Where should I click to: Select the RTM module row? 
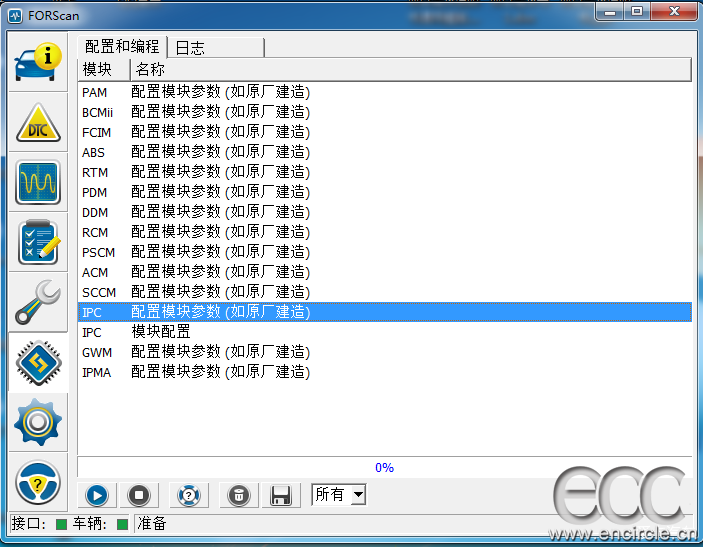pyautogui.click(x=385, y=172)
